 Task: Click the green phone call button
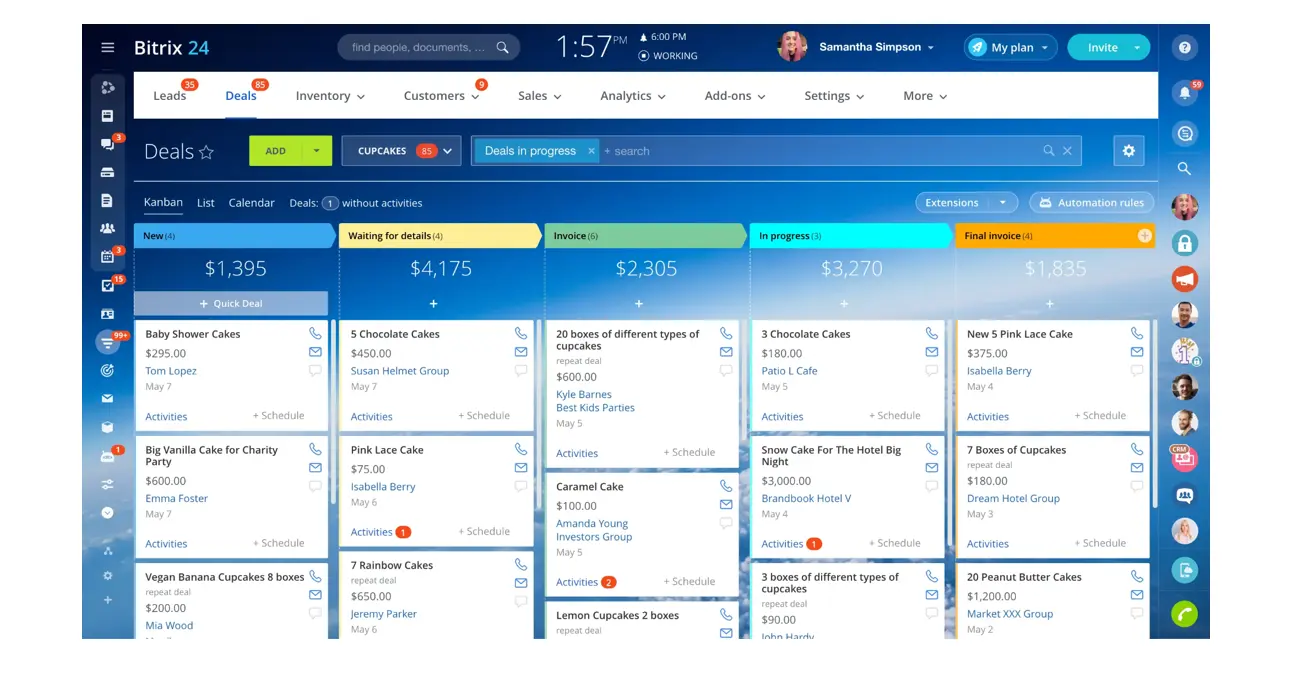click(1184, 614)
